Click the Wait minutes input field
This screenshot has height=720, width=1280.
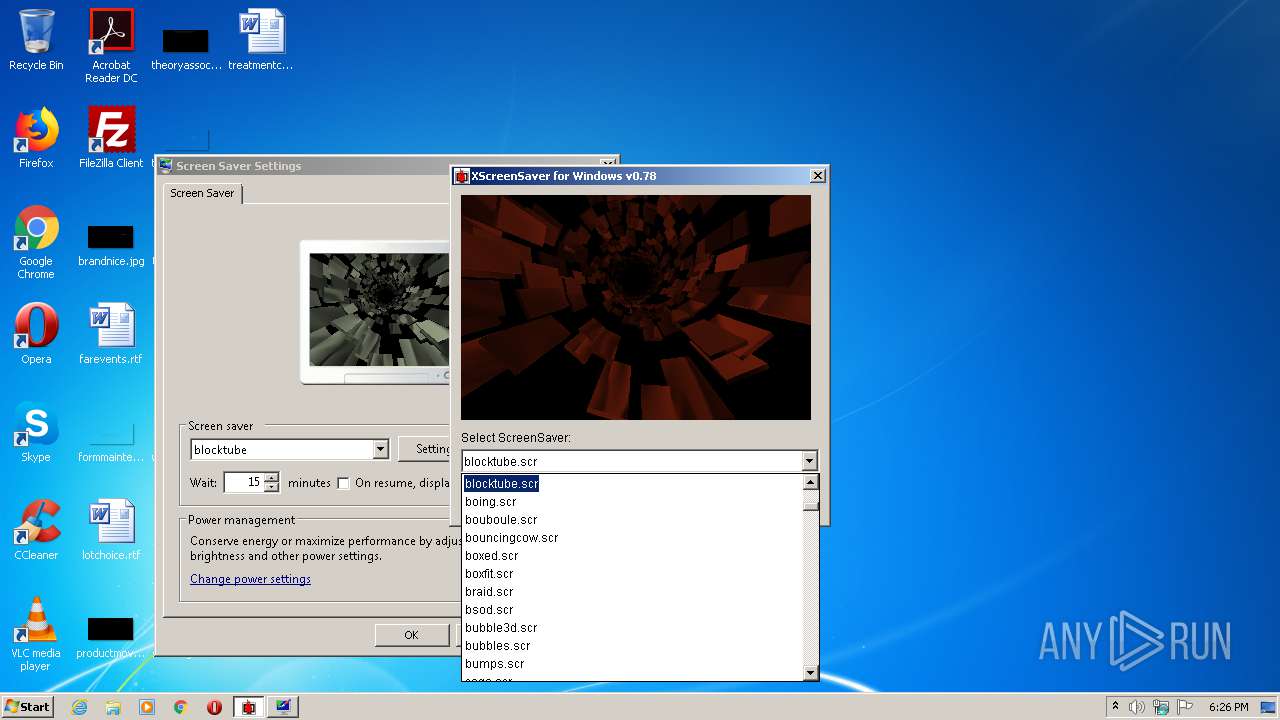point(244,482)
